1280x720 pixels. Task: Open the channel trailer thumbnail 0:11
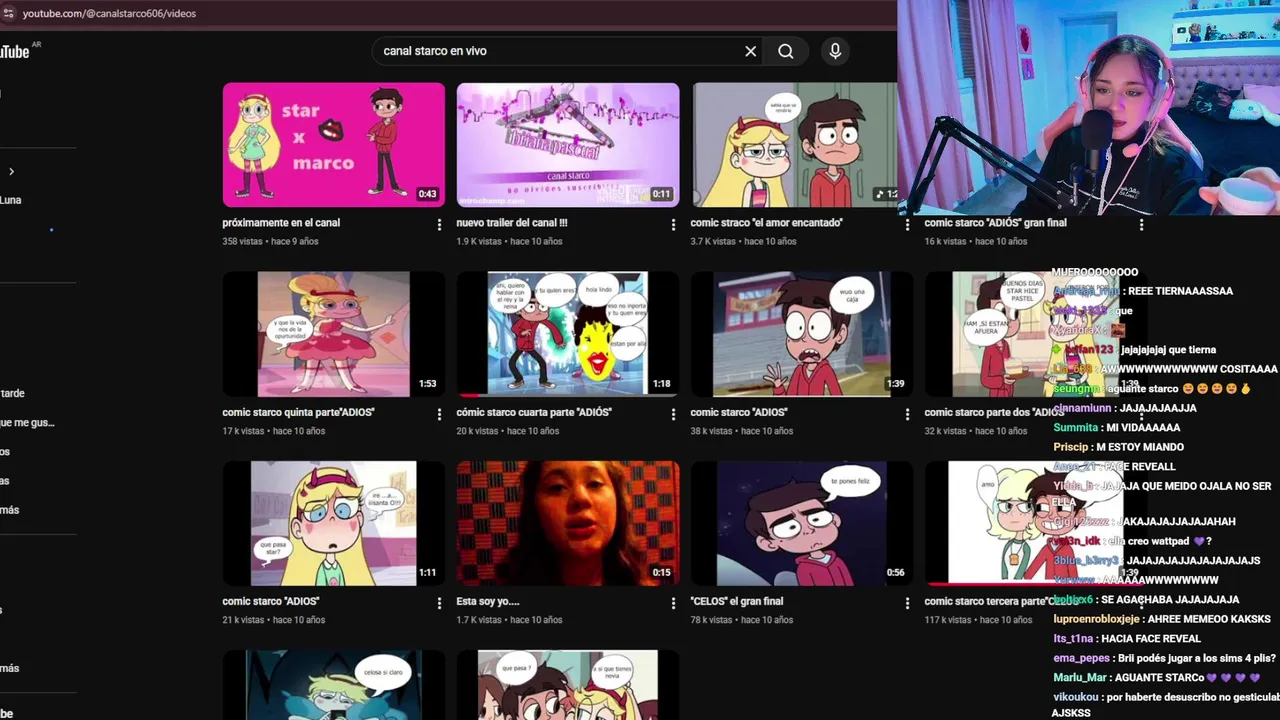point(568,145)
